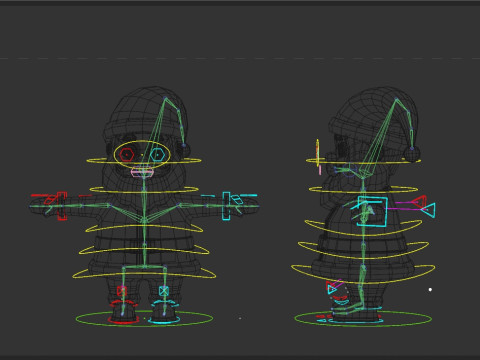The height and width of the screenshot is (360, 480).
Task: Select the knee pole triangle control in side view
Action: [x=332, y=288]
